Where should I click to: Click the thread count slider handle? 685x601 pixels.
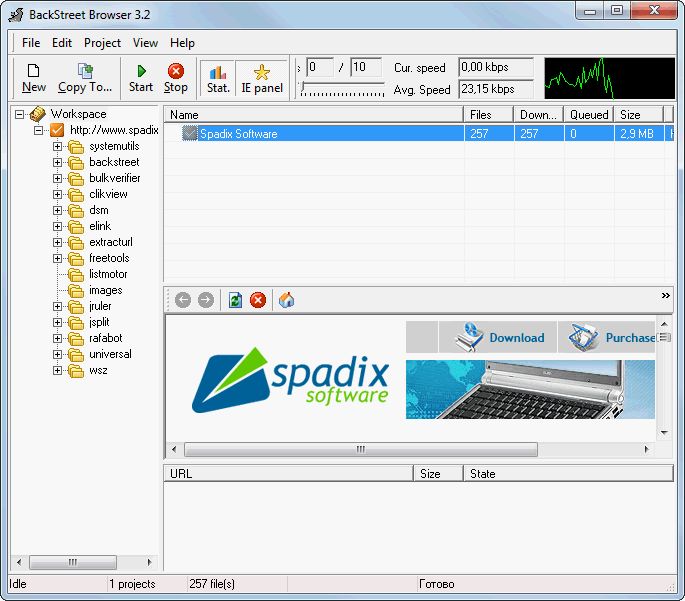click(x=302, y=86)
